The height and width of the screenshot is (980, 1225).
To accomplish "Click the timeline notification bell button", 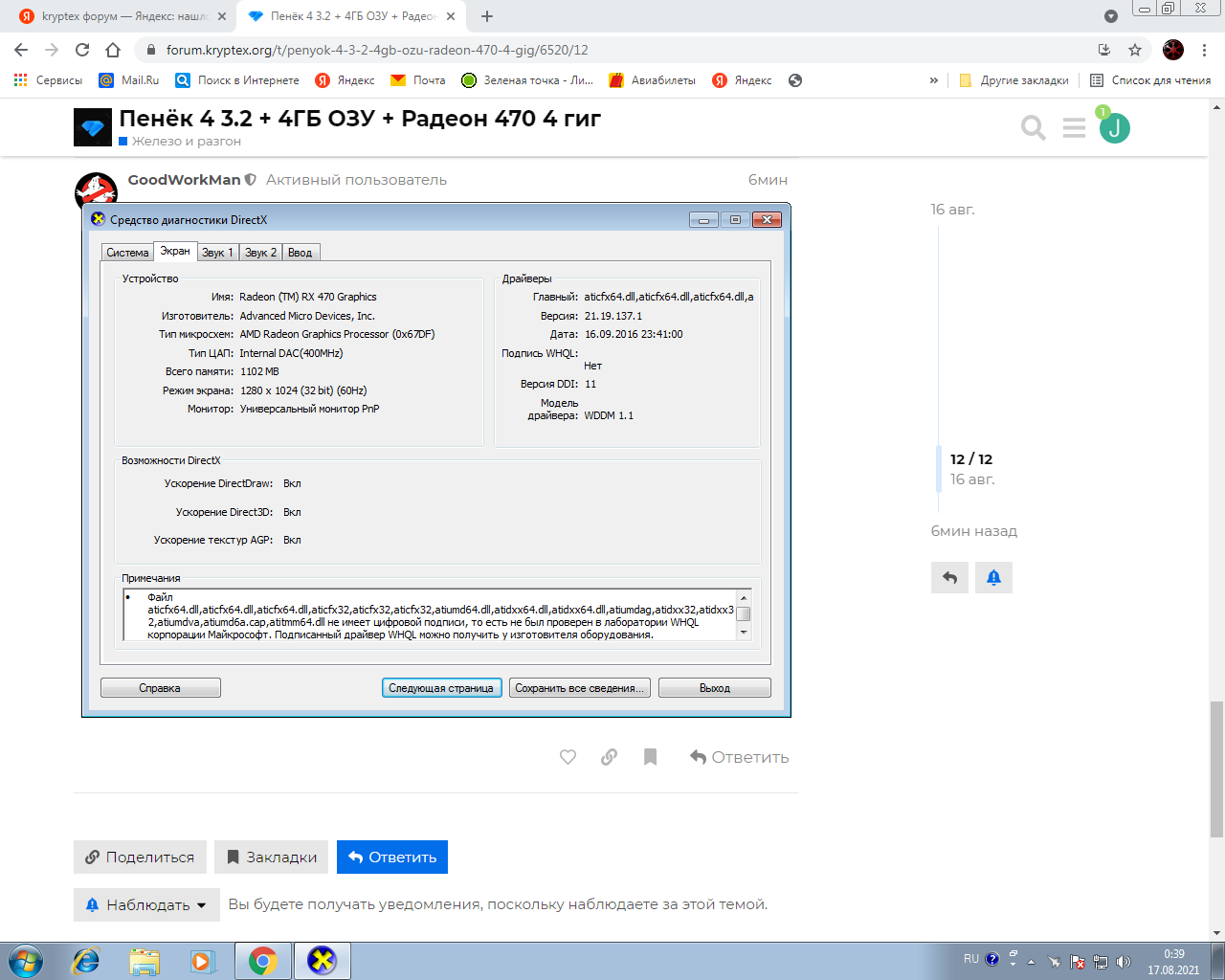I will [x=993, y=577].
